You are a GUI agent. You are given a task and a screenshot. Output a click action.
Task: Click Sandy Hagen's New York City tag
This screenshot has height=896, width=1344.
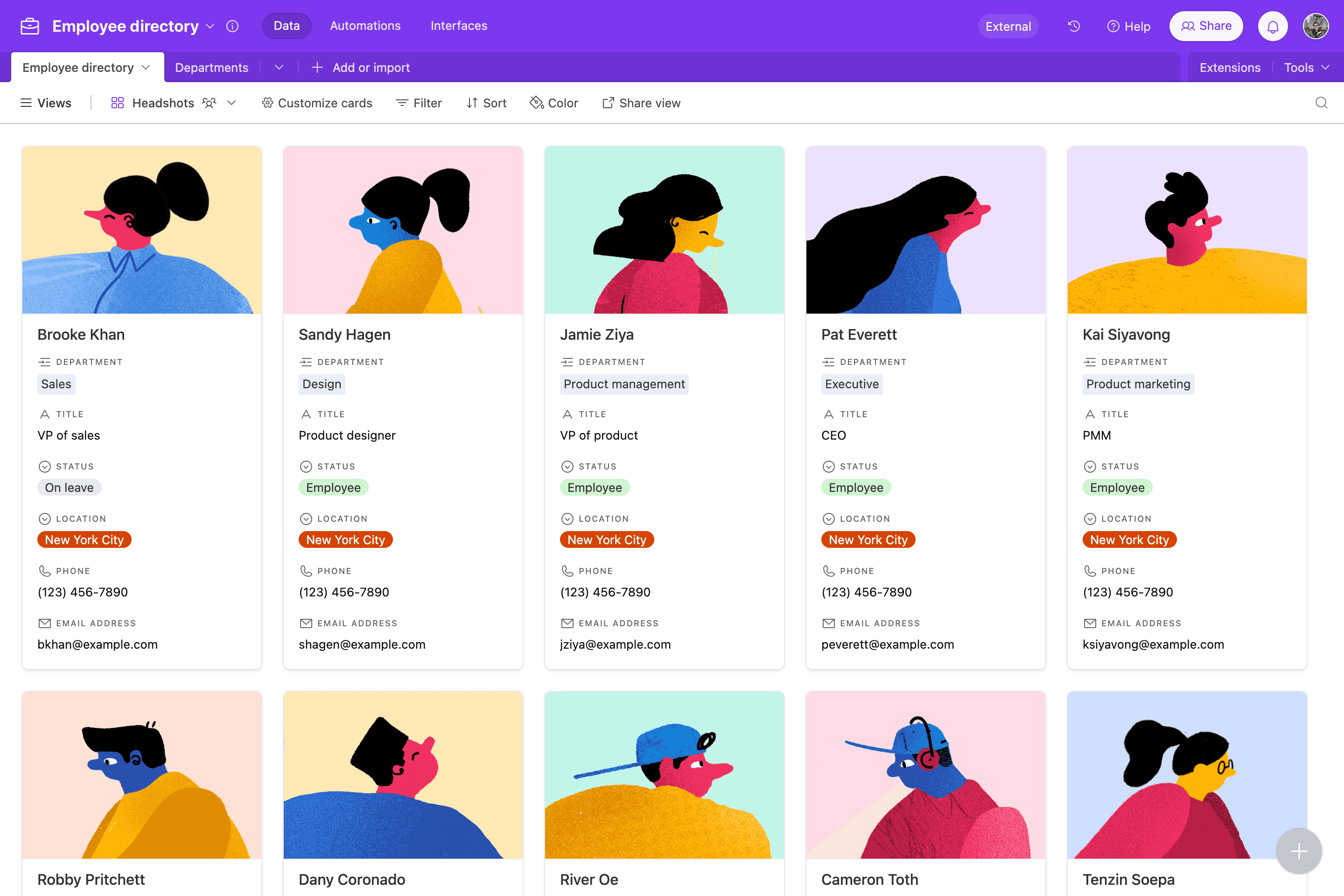click(x=345, y=539)
